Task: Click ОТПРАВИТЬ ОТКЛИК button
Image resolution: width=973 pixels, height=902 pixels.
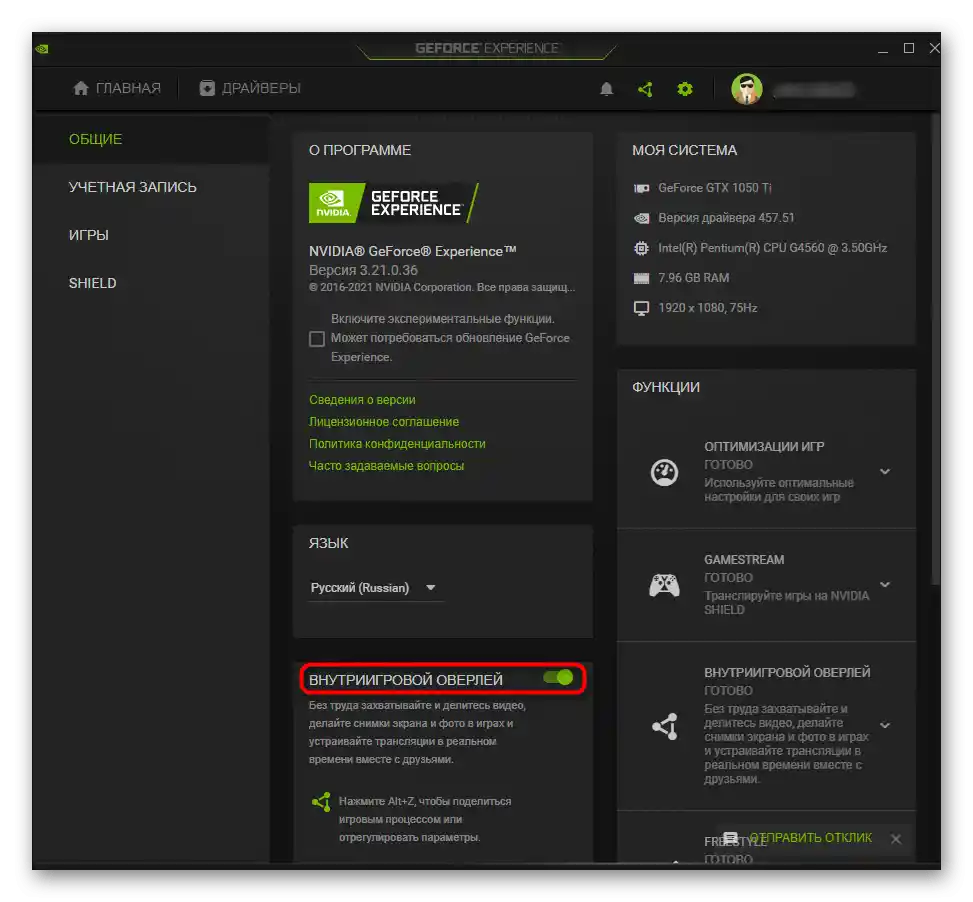Action: pos(810,838)
